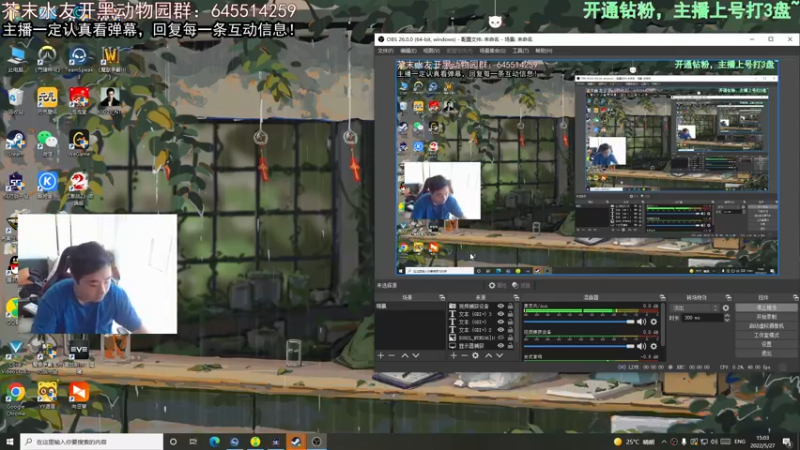Open the 编辑(E) menu in OBS
This screenshot has width=800, height=450.
point(408,51)
